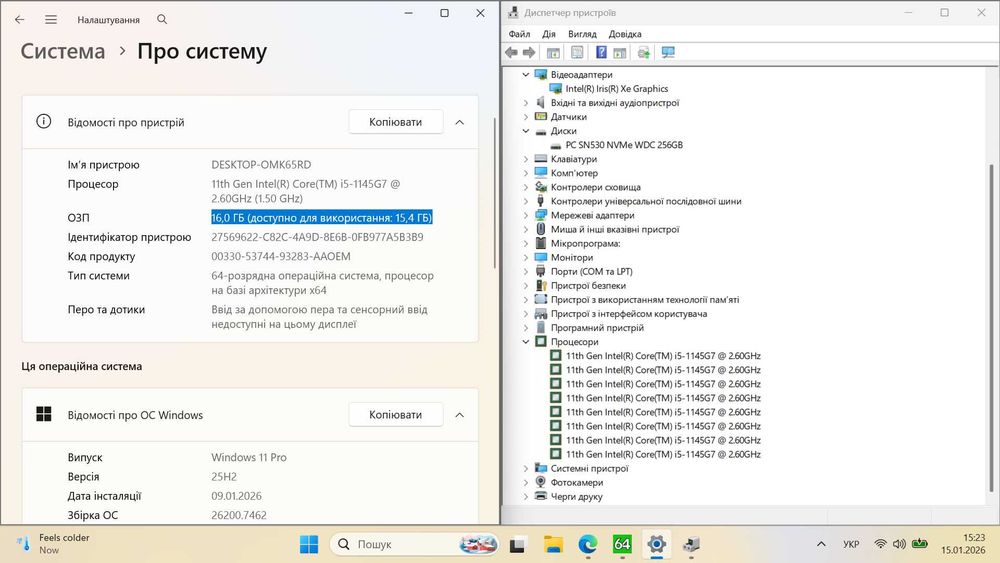Click the help question-mark icon in Device Manager
1000x563 pixels.
point(601,52)
